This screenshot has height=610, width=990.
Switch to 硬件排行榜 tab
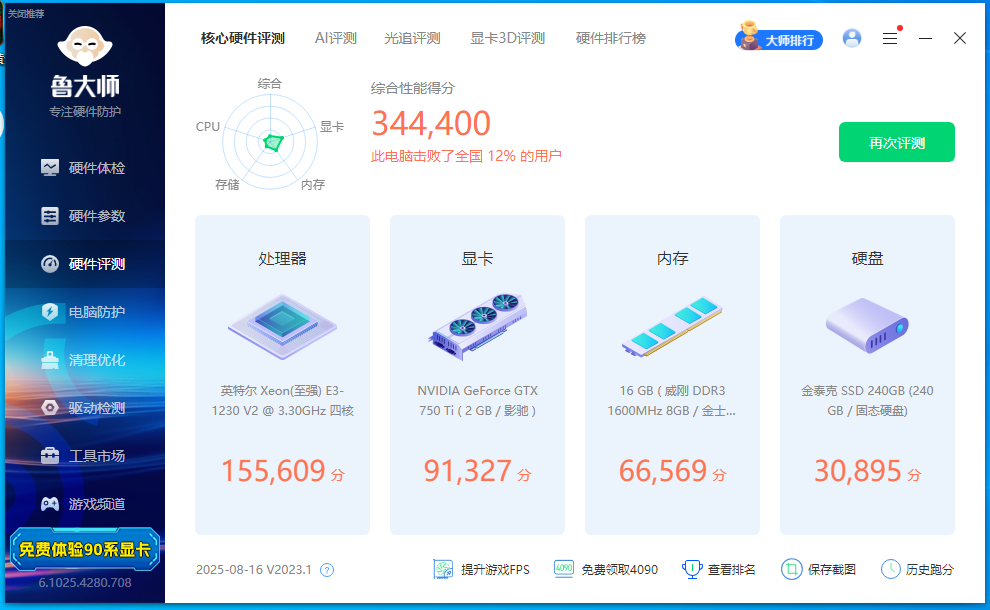[611, 39]
